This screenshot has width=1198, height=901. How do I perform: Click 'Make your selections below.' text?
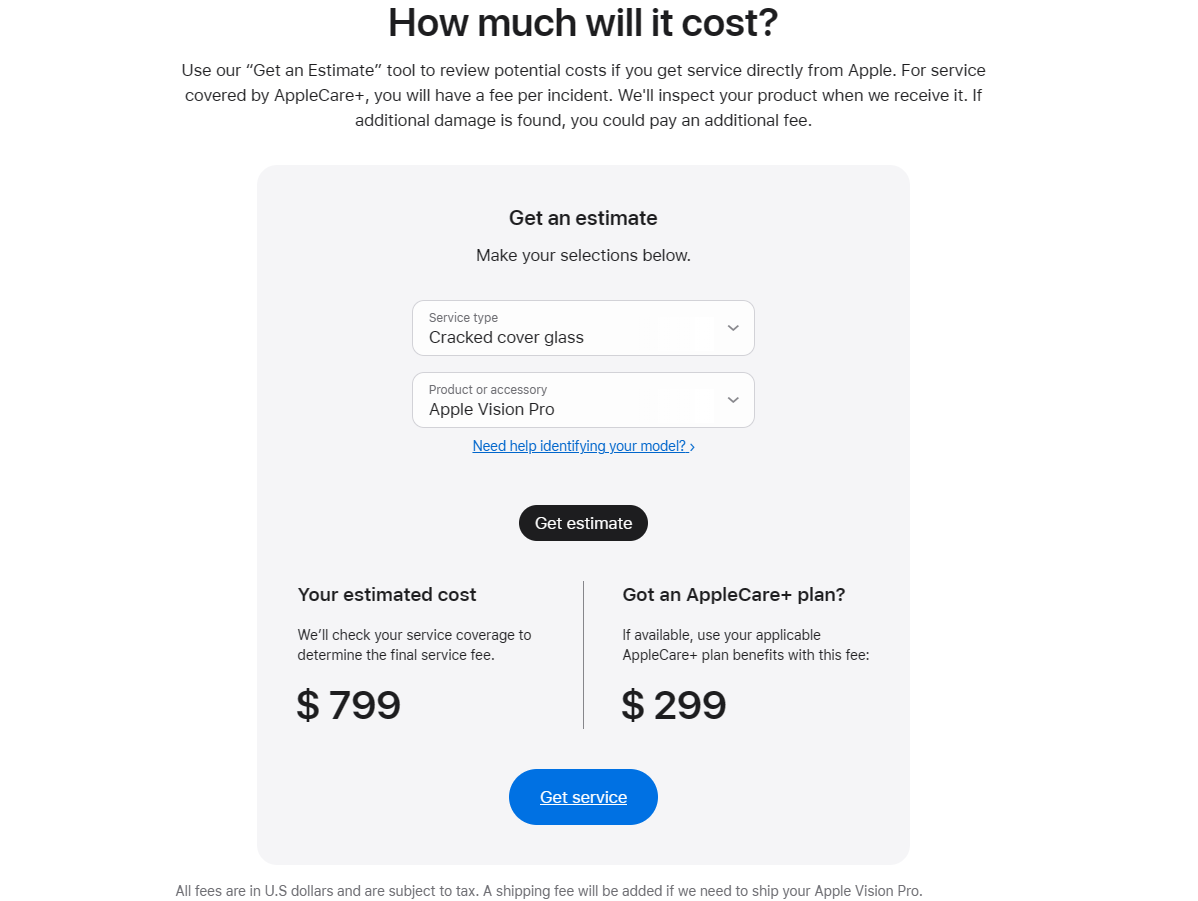click(583, 256)
